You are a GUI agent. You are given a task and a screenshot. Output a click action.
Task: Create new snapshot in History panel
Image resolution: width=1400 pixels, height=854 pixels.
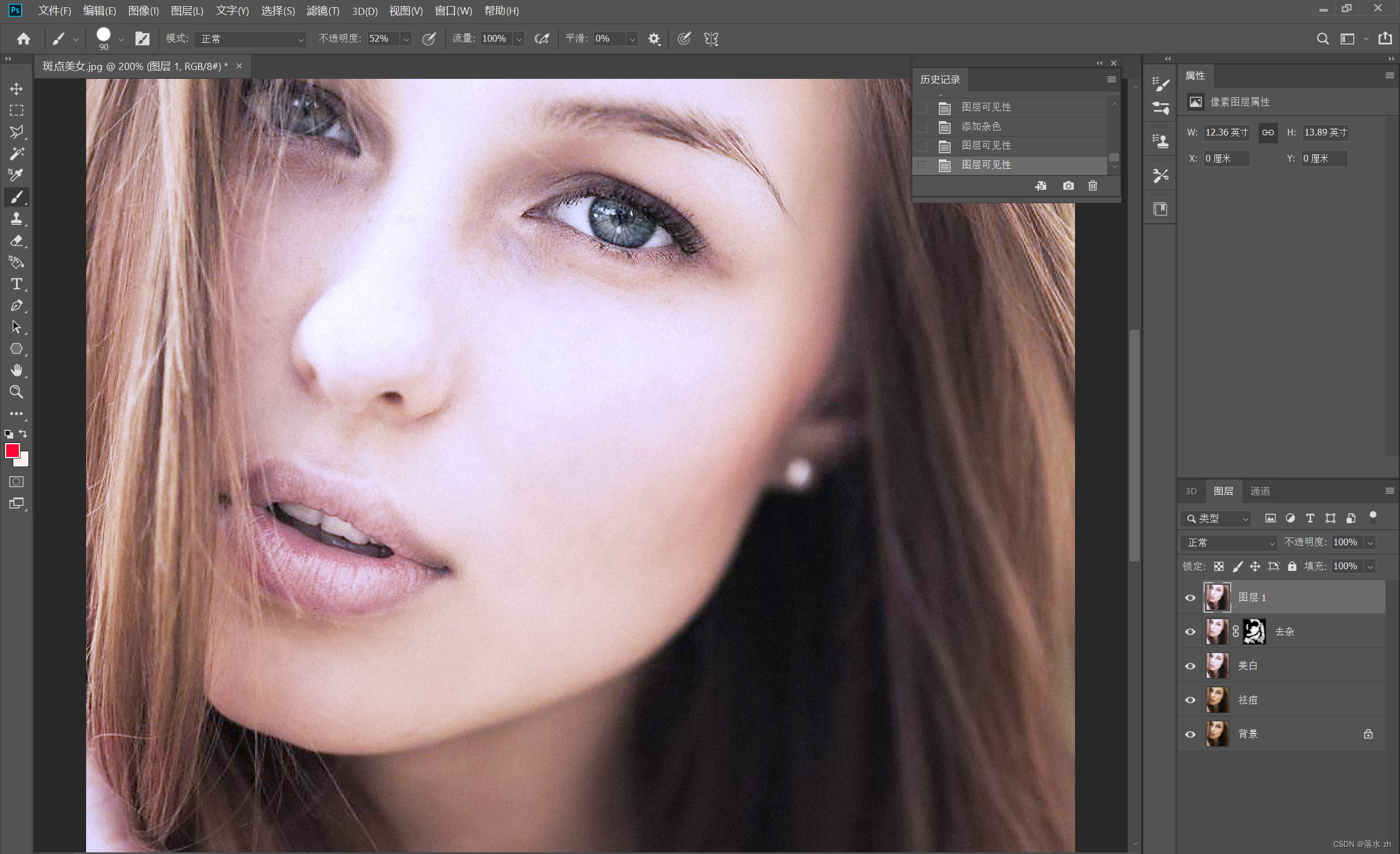1068,186
